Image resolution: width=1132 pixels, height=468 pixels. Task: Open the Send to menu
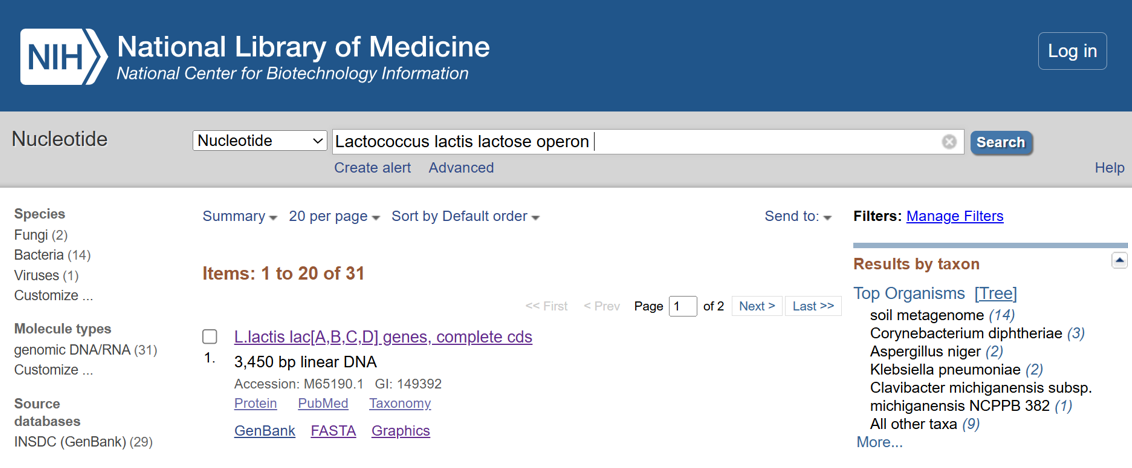pos(798,217)
